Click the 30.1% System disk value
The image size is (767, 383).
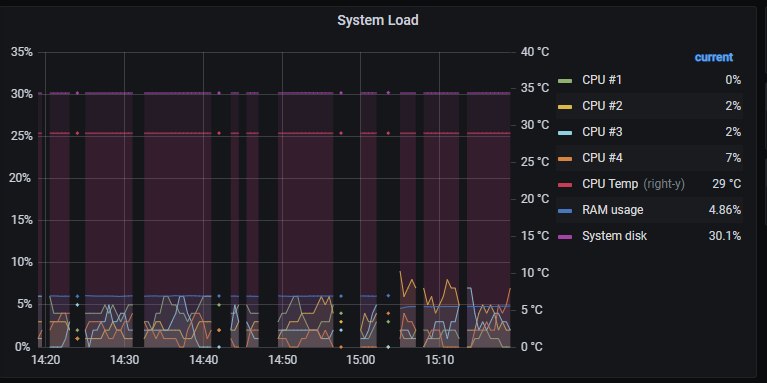[x=724, y=236]
